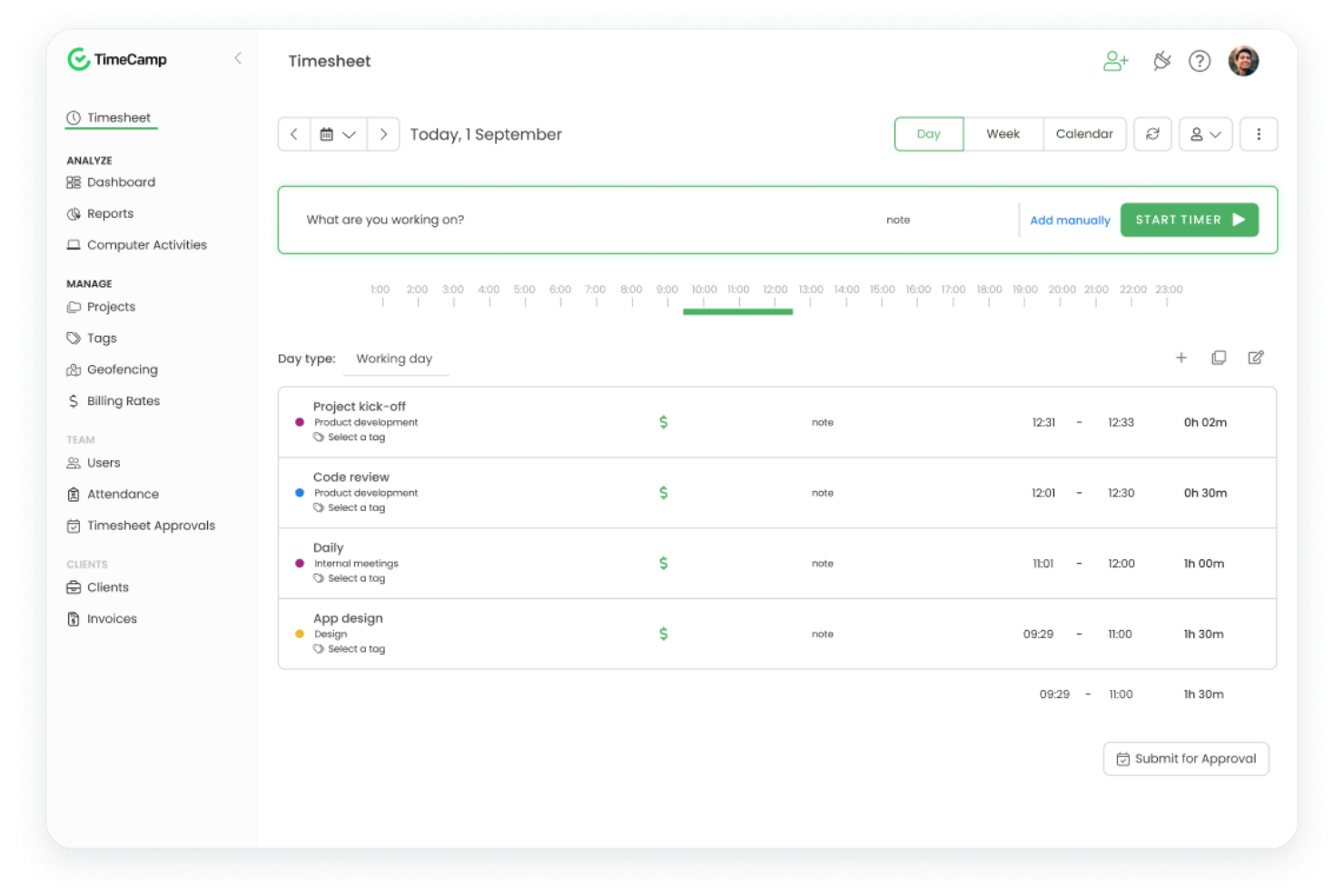Open the user filter dropdown

point(1205,133)
